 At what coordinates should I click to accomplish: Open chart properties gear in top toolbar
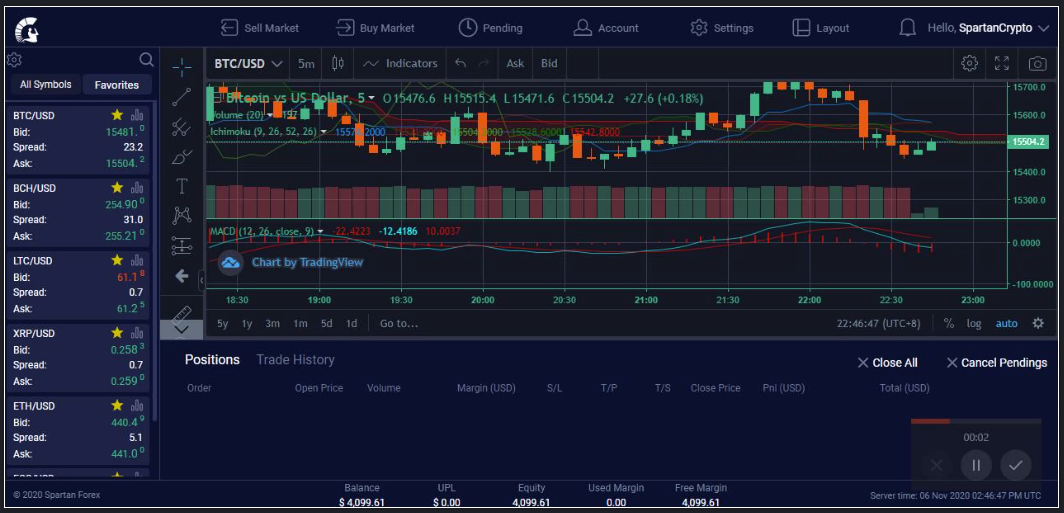pyautogui.click(x=968, y=63)
